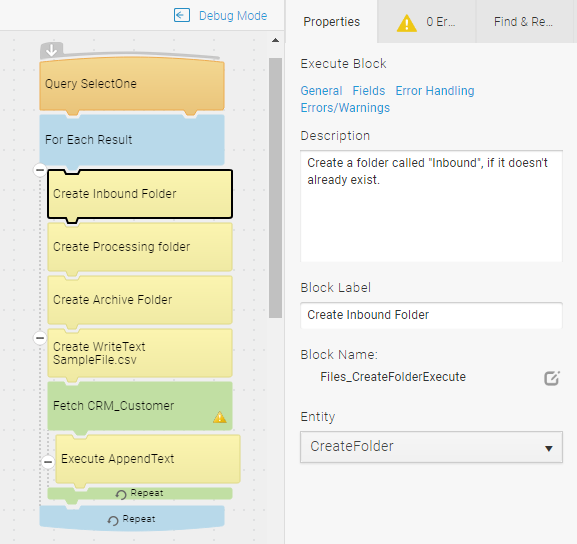
Task: Click the Repeat loop icon on blue block
Action: click(113, 520)
